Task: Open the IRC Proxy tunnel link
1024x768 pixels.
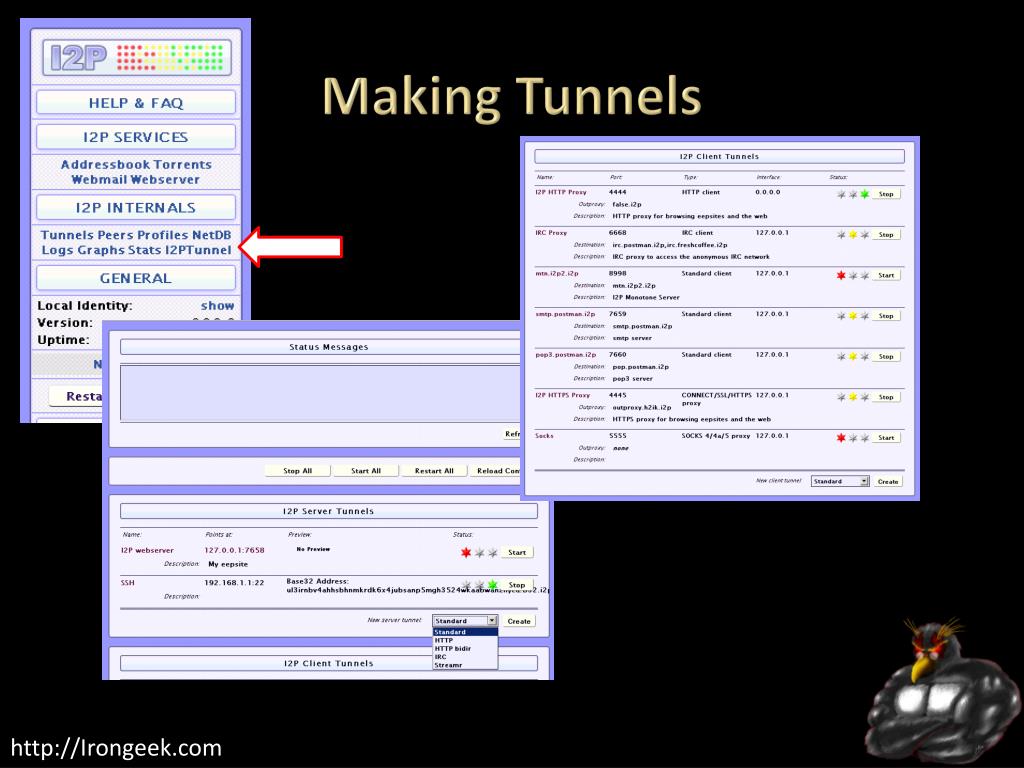Action: [551, 233]
